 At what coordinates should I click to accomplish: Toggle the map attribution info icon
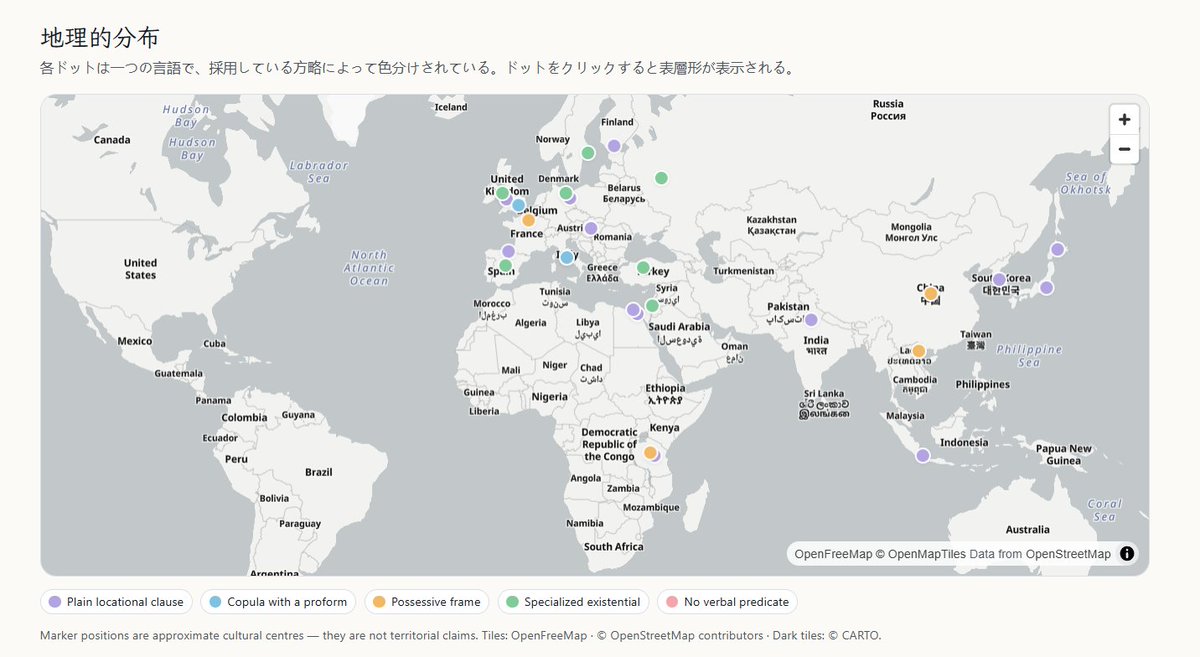coord(1127,553)
